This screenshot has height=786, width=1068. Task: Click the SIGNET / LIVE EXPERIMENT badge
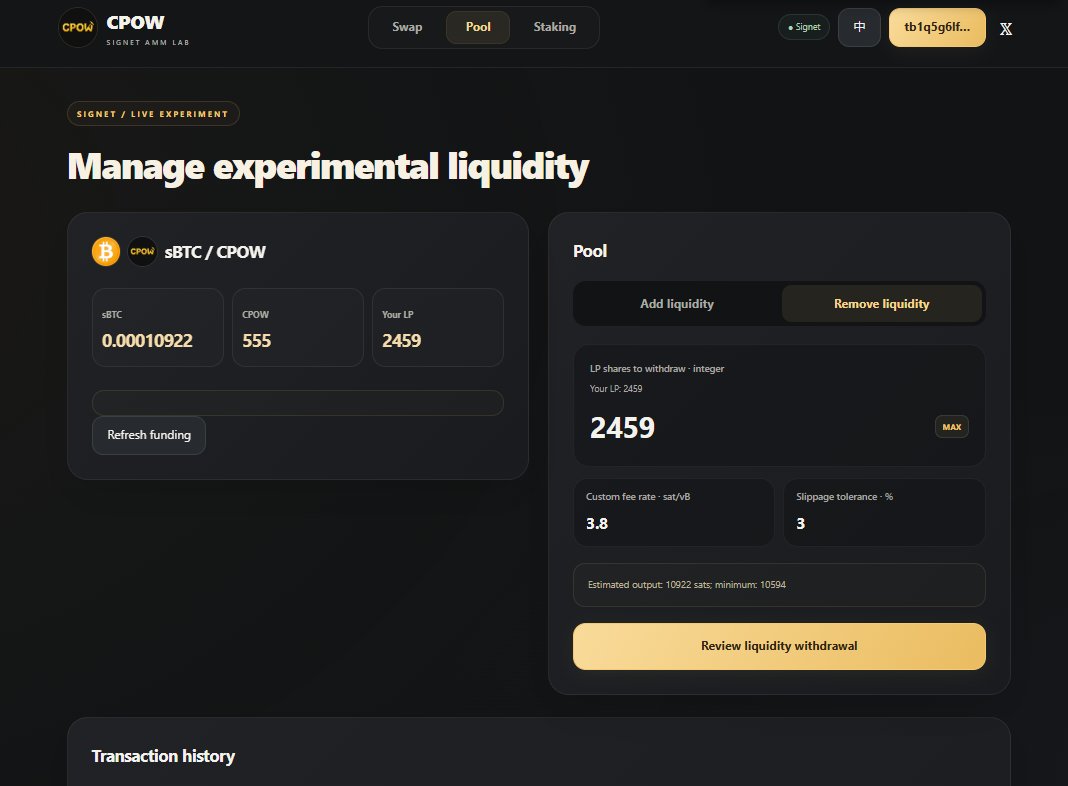tap(153, 114)
